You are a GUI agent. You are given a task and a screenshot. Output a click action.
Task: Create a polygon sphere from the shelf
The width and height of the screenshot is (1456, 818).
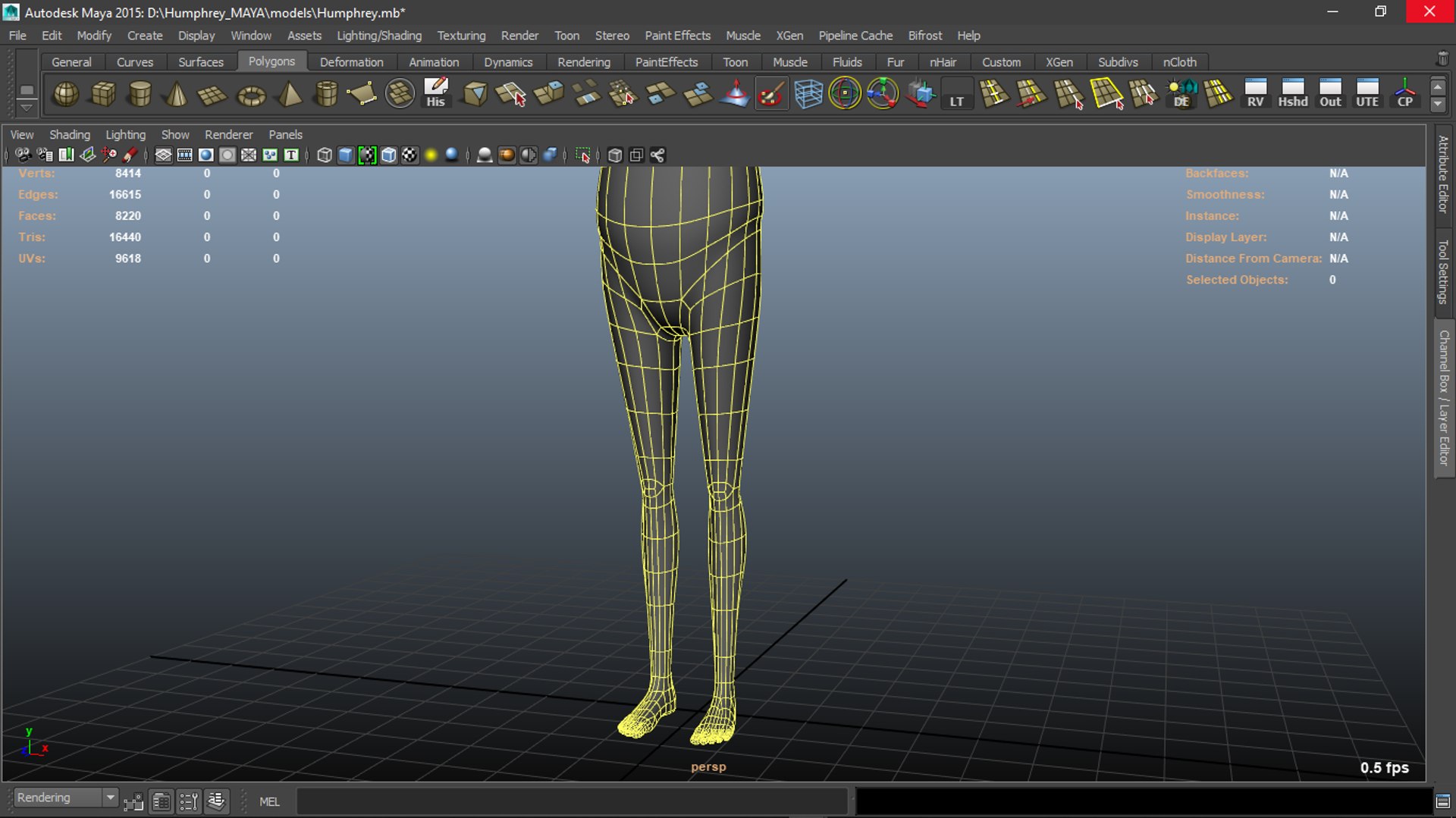tap(66, 94)
